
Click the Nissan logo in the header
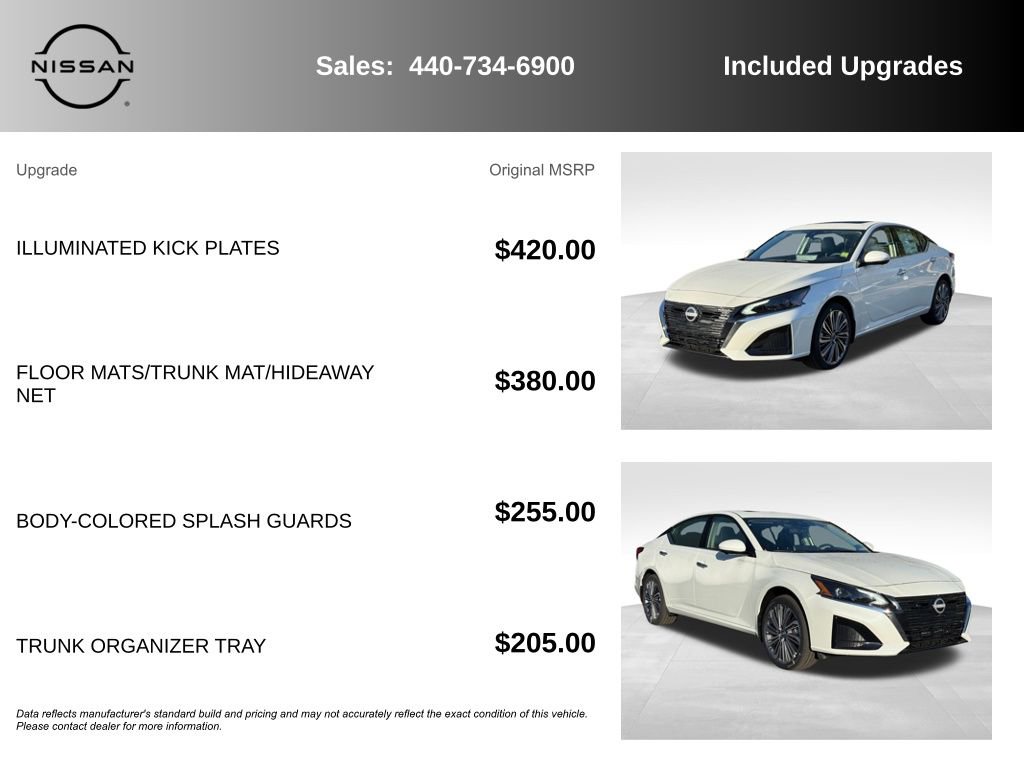tap(82, 66)
